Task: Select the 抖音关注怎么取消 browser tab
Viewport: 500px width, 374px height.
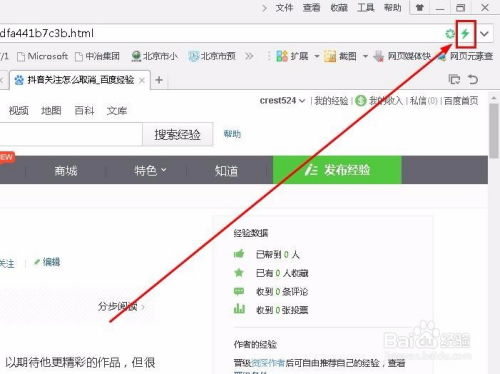Action: point(80,80)
